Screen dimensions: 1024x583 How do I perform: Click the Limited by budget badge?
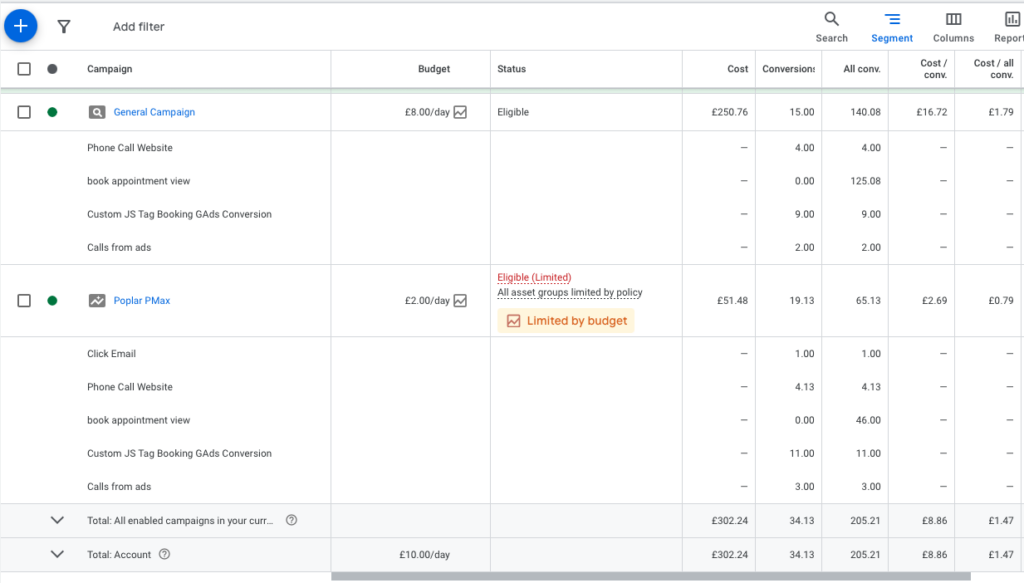566,321
